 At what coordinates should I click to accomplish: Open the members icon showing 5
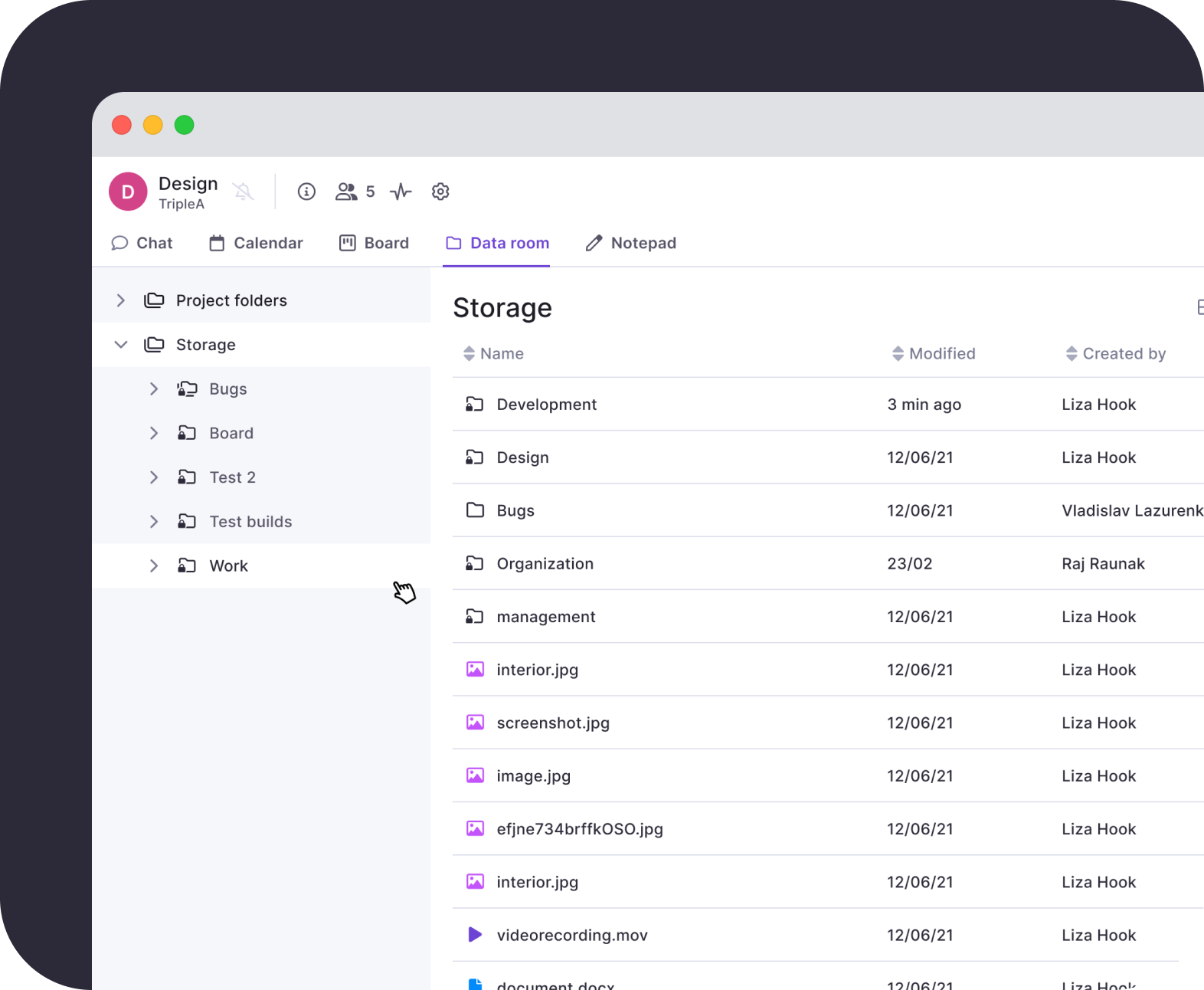(x=355, y=192)
